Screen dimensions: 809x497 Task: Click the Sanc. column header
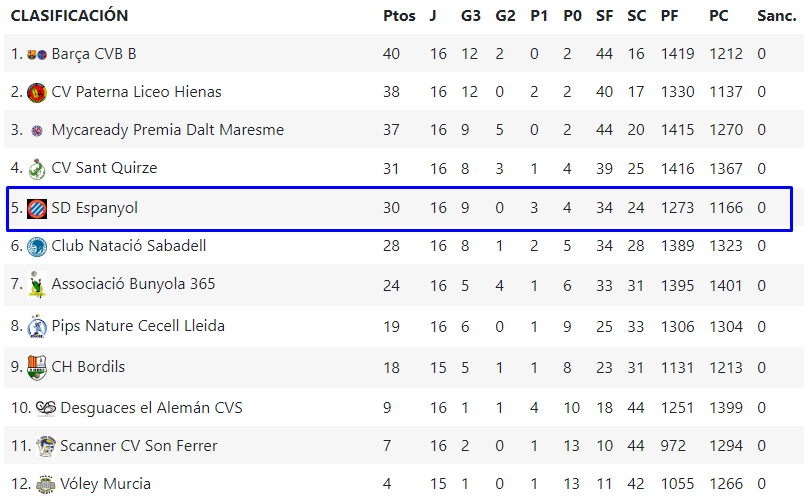(776, 16)
